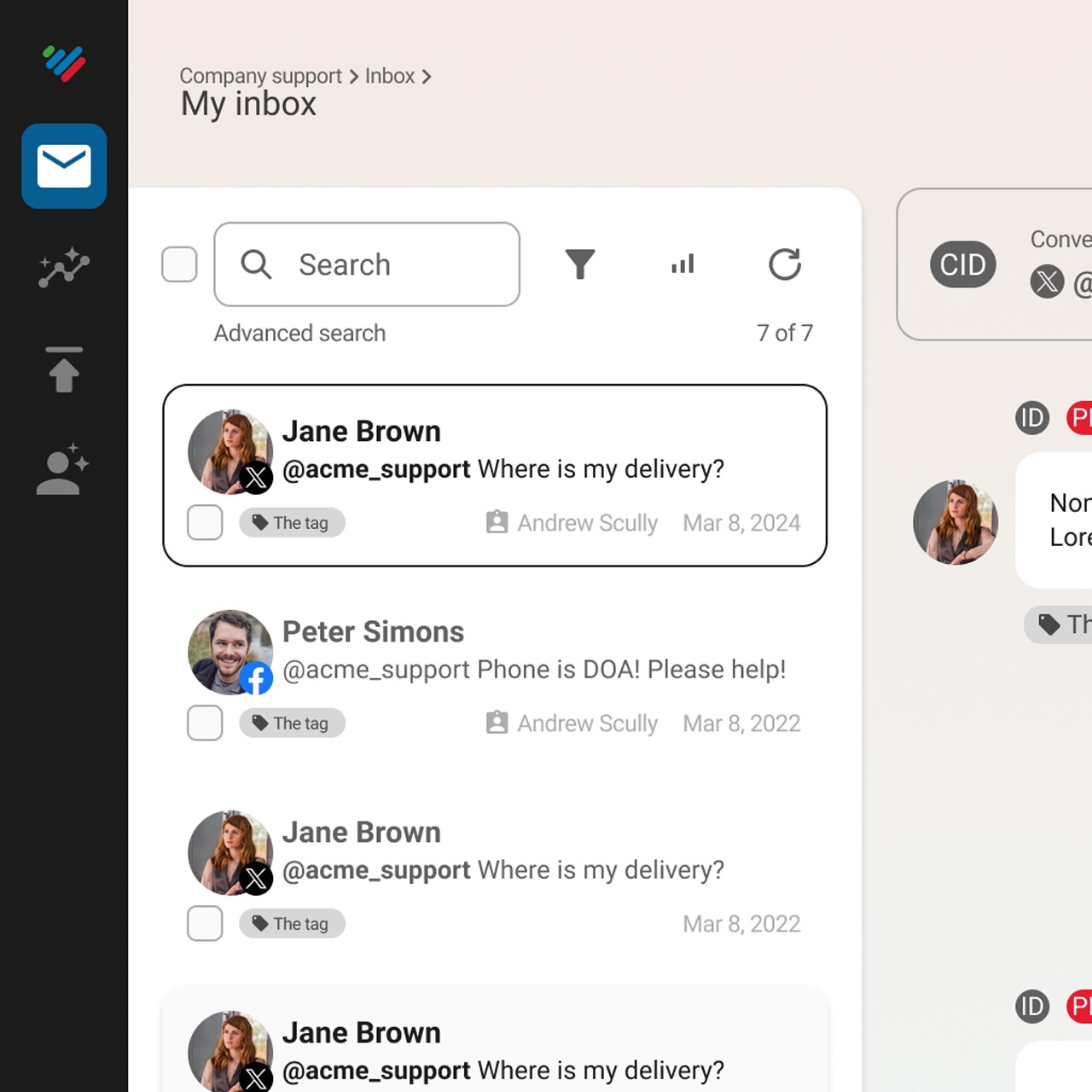Click Jane Brown's avatar in the conversation panel
This screenshot has height=1092, width=1092.
coord(955,522)
